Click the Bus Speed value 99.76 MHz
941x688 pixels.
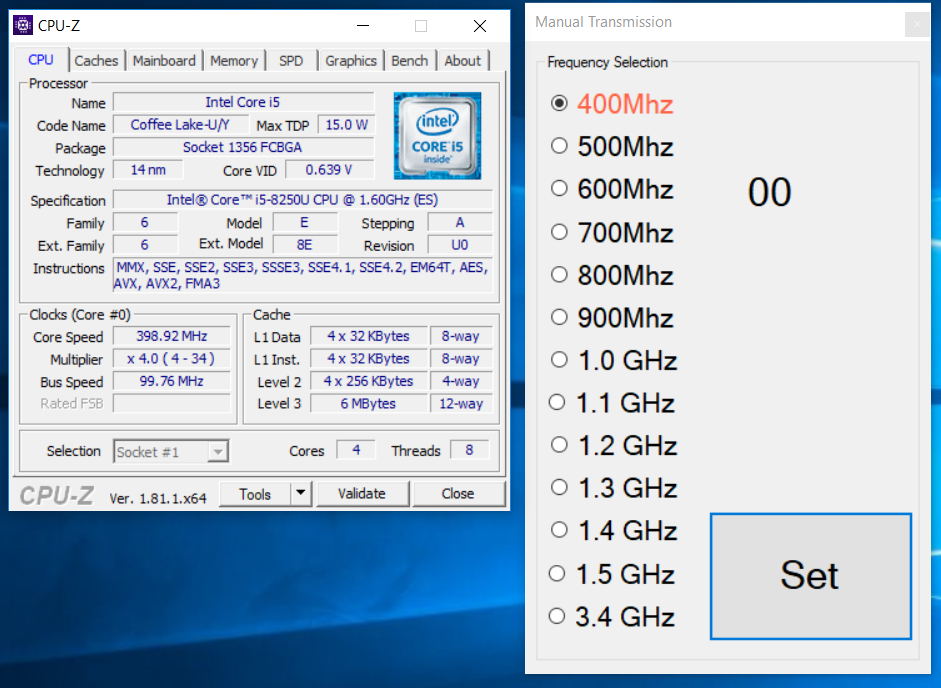[172, 381]
